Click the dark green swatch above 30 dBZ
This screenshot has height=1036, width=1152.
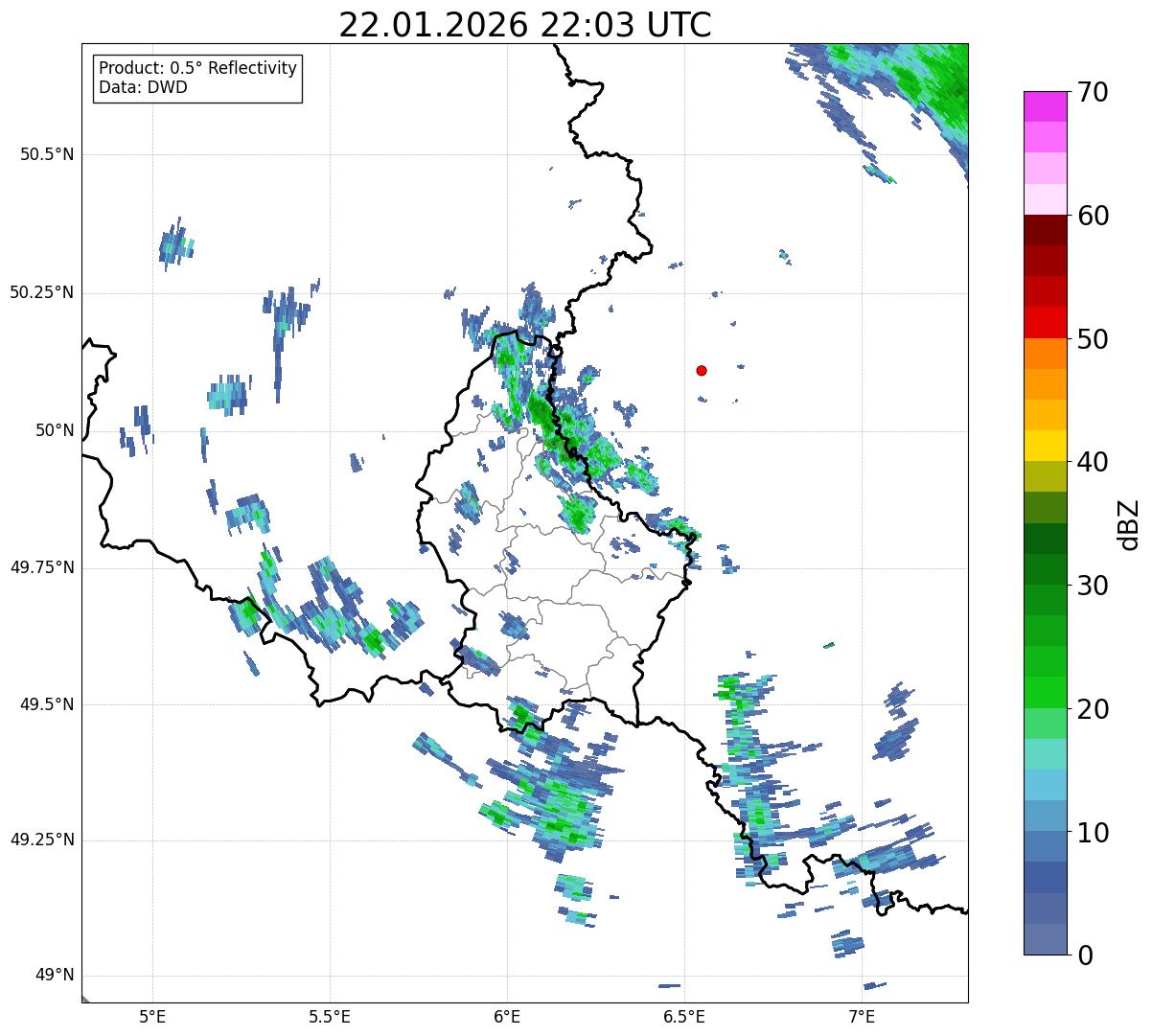point(1046,569)
